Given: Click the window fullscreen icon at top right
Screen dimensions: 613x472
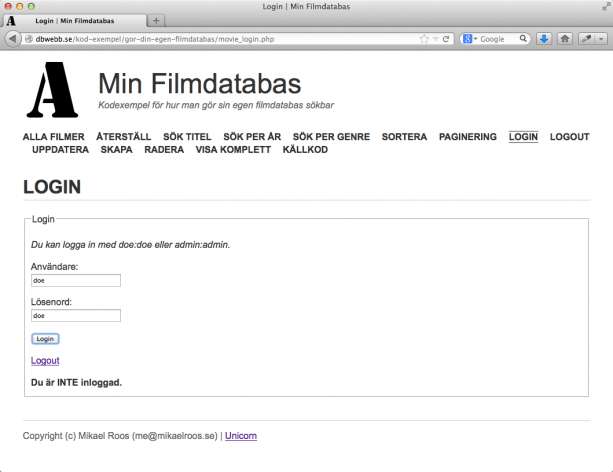Looking at the screenshot, I should click(605, 6).
